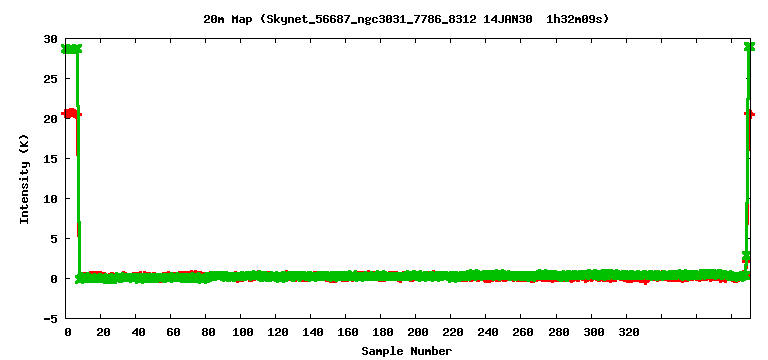
Task: Click the x-axis tick label 60
Action: point(173,332)
